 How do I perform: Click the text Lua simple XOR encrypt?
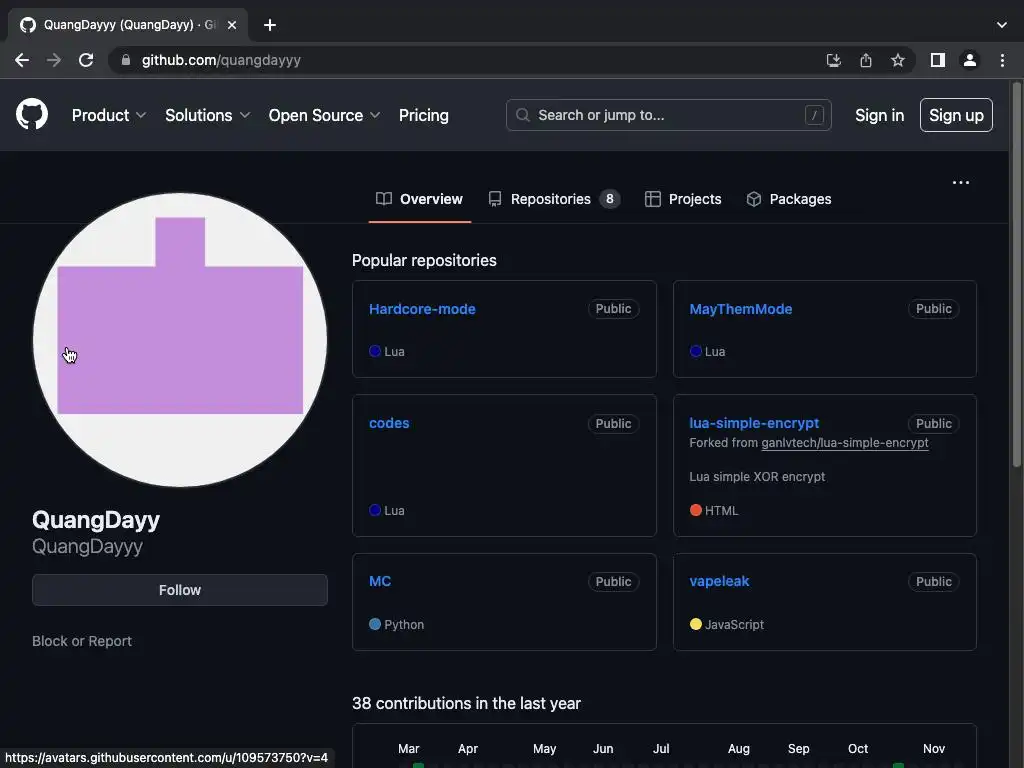pos(757,477)
